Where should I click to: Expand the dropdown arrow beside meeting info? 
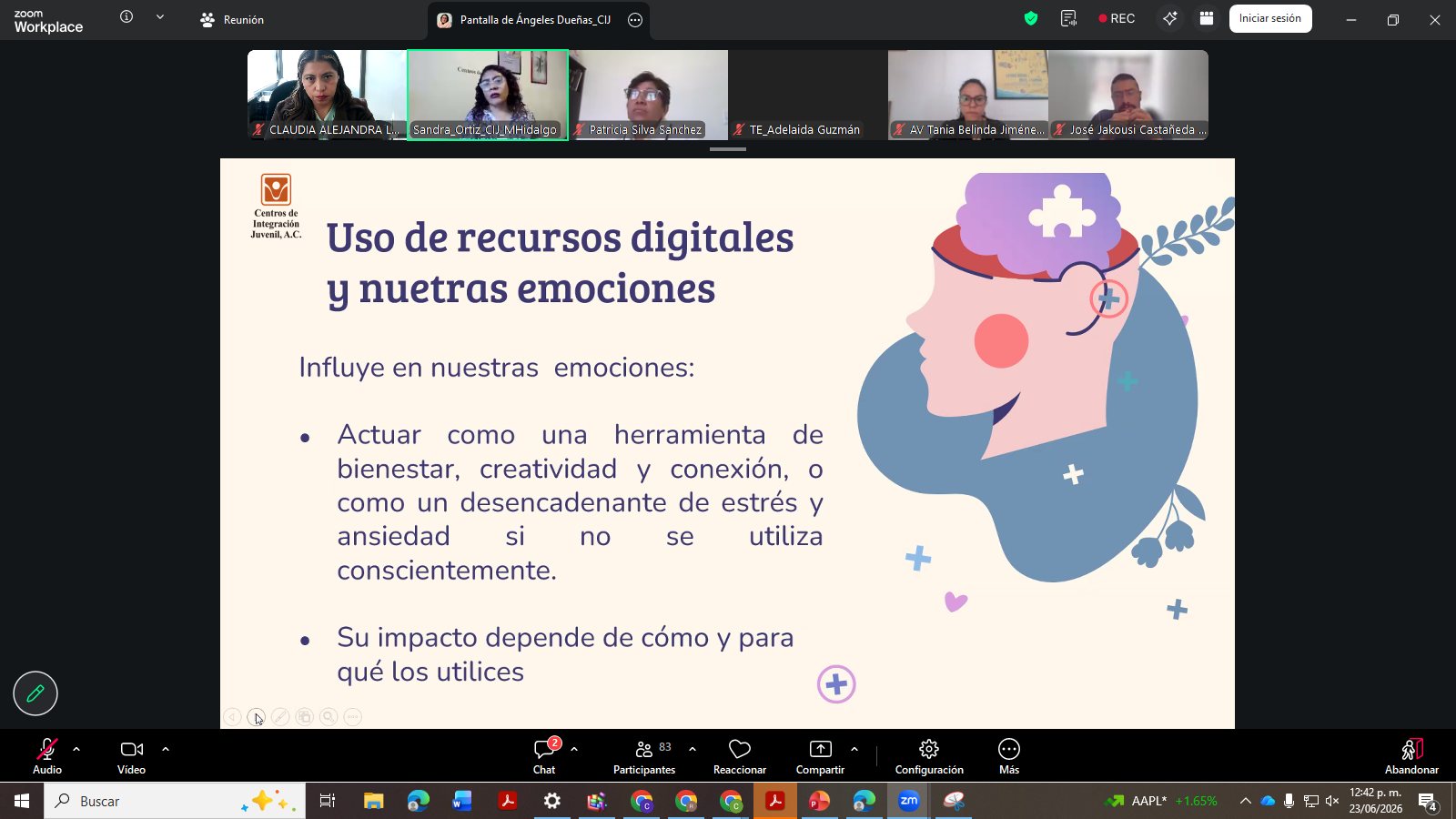click(x=160, y=16)
